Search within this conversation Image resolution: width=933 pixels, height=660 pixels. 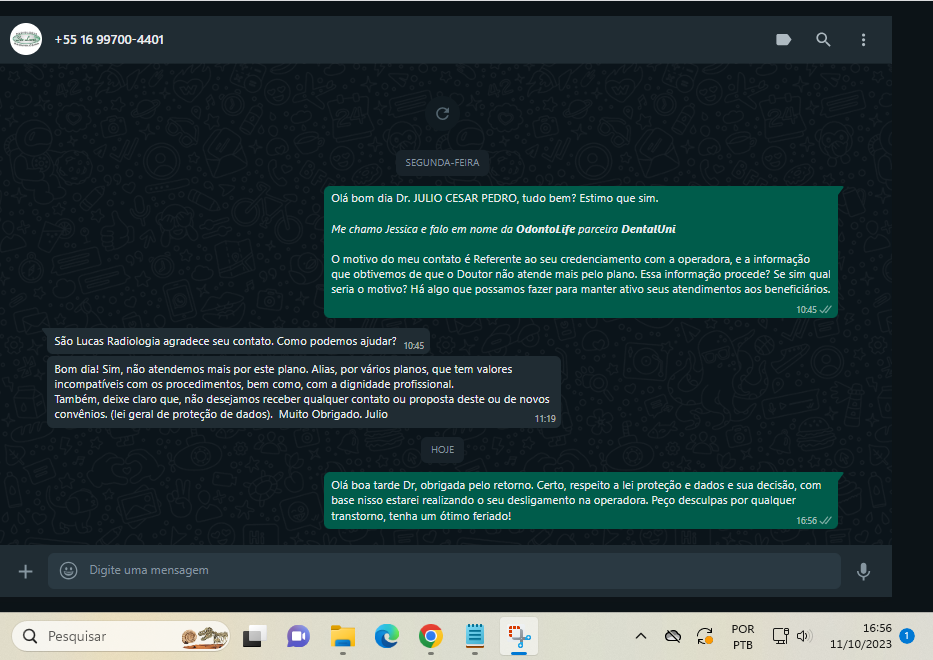[x=823, y=40]
